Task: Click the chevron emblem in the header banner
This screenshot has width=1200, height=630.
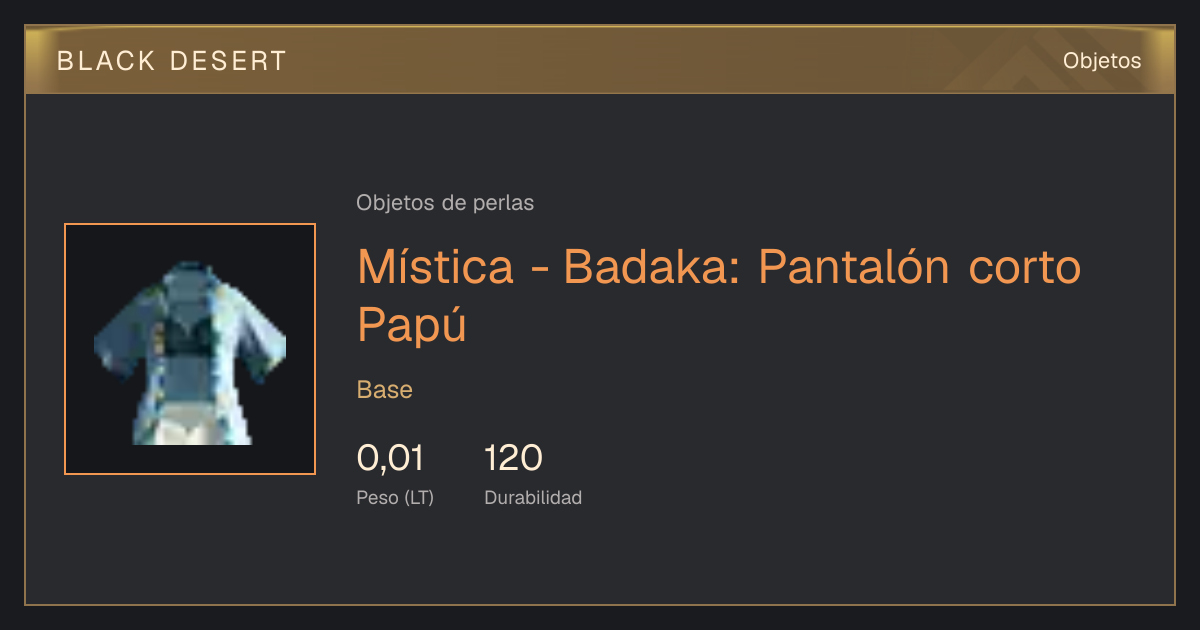Action: point(1040,68)
